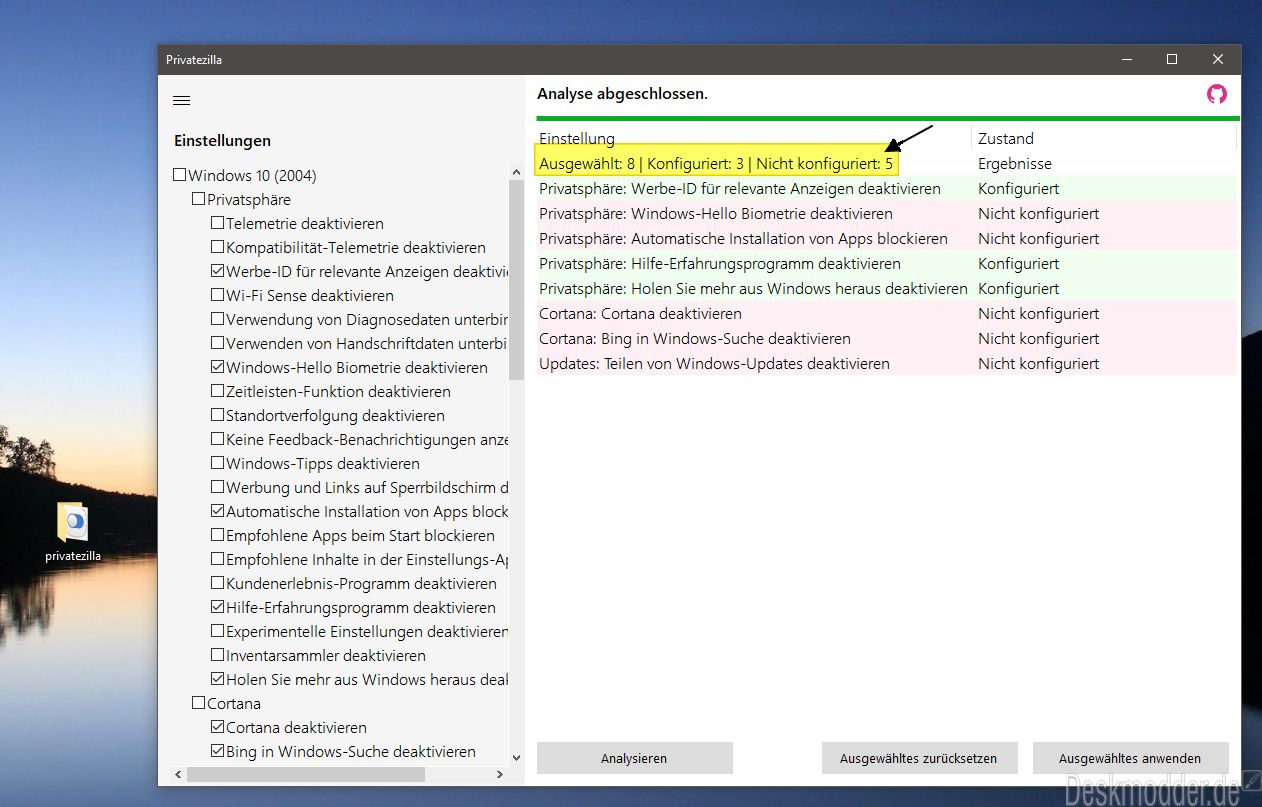Enable Zeitleisten-Funktion deaktivieren checkbox
This screenshot has height=807, width=1262.
[x=218, y=391]
